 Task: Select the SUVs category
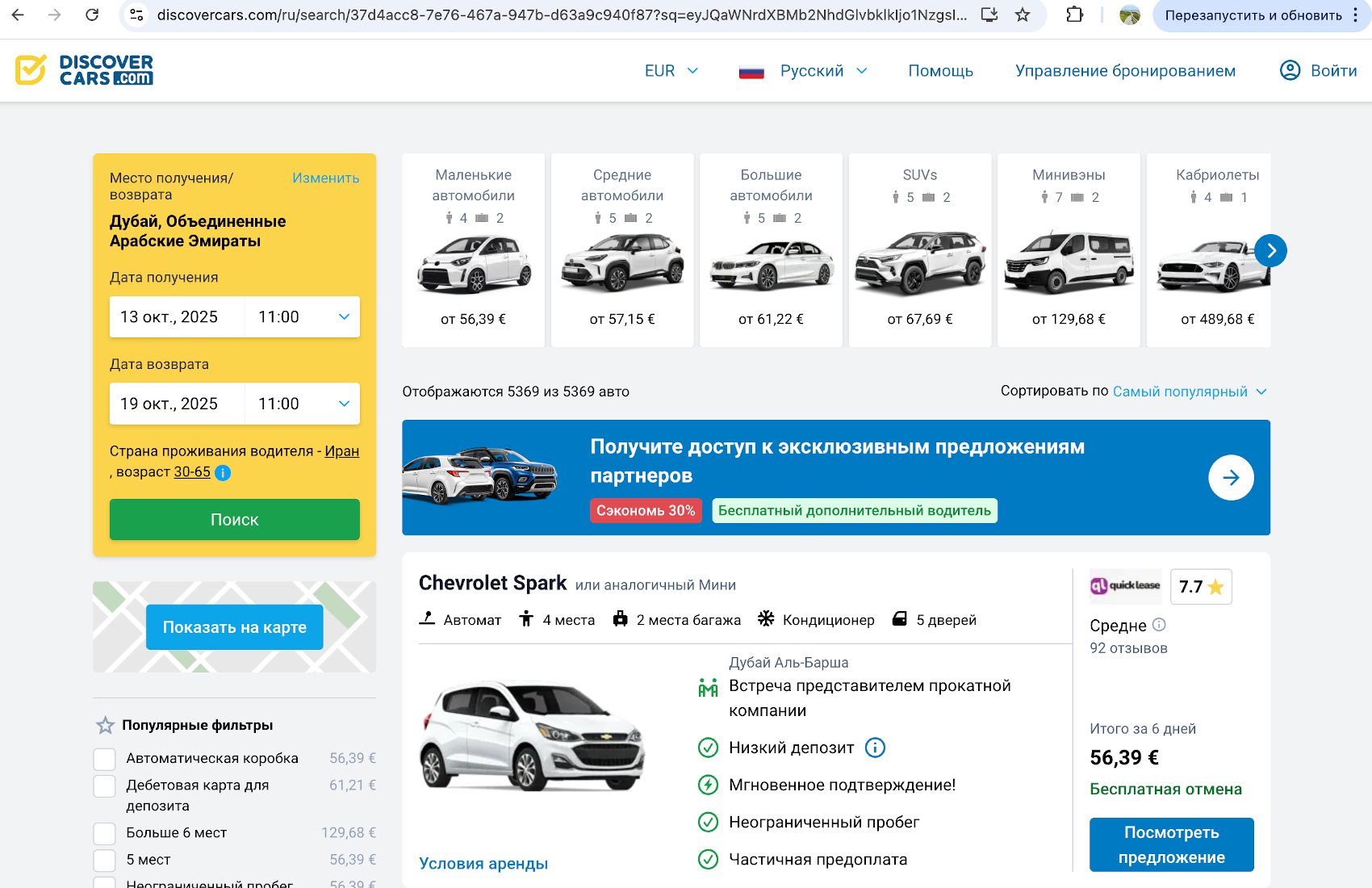coord(920,250)
